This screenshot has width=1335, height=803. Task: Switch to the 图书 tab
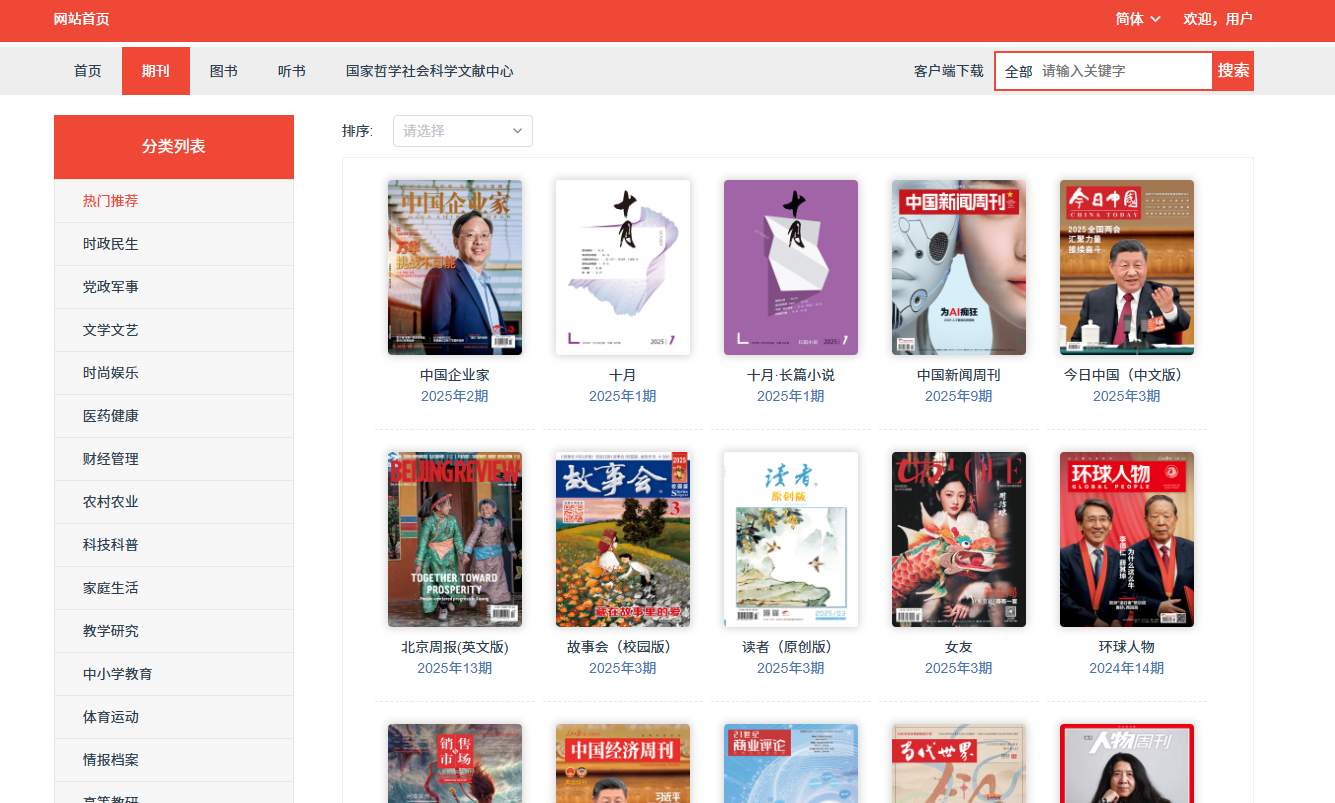click(224, 71)
